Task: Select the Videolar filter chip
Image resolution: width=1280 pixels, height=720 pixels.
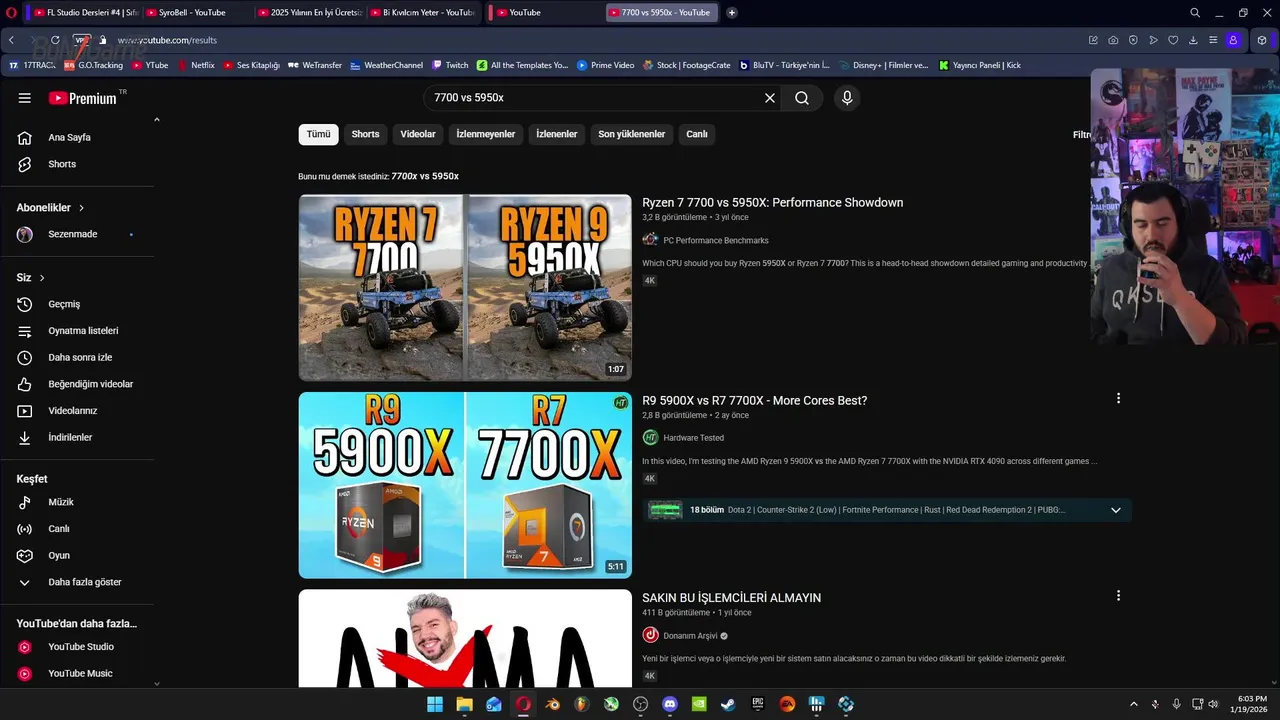Action: [418, 134]
